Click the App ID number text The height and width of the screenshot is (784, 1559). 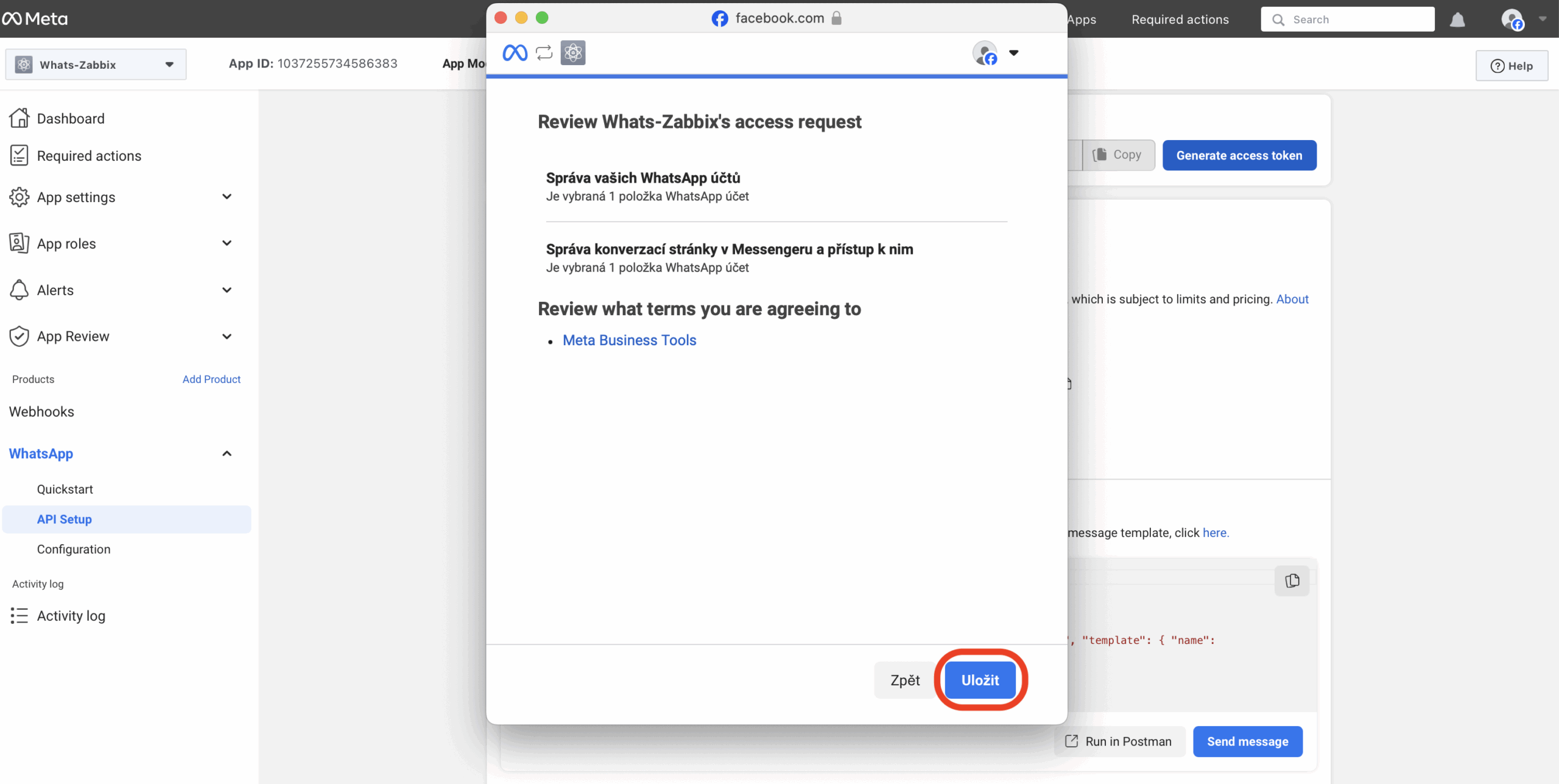337,63
